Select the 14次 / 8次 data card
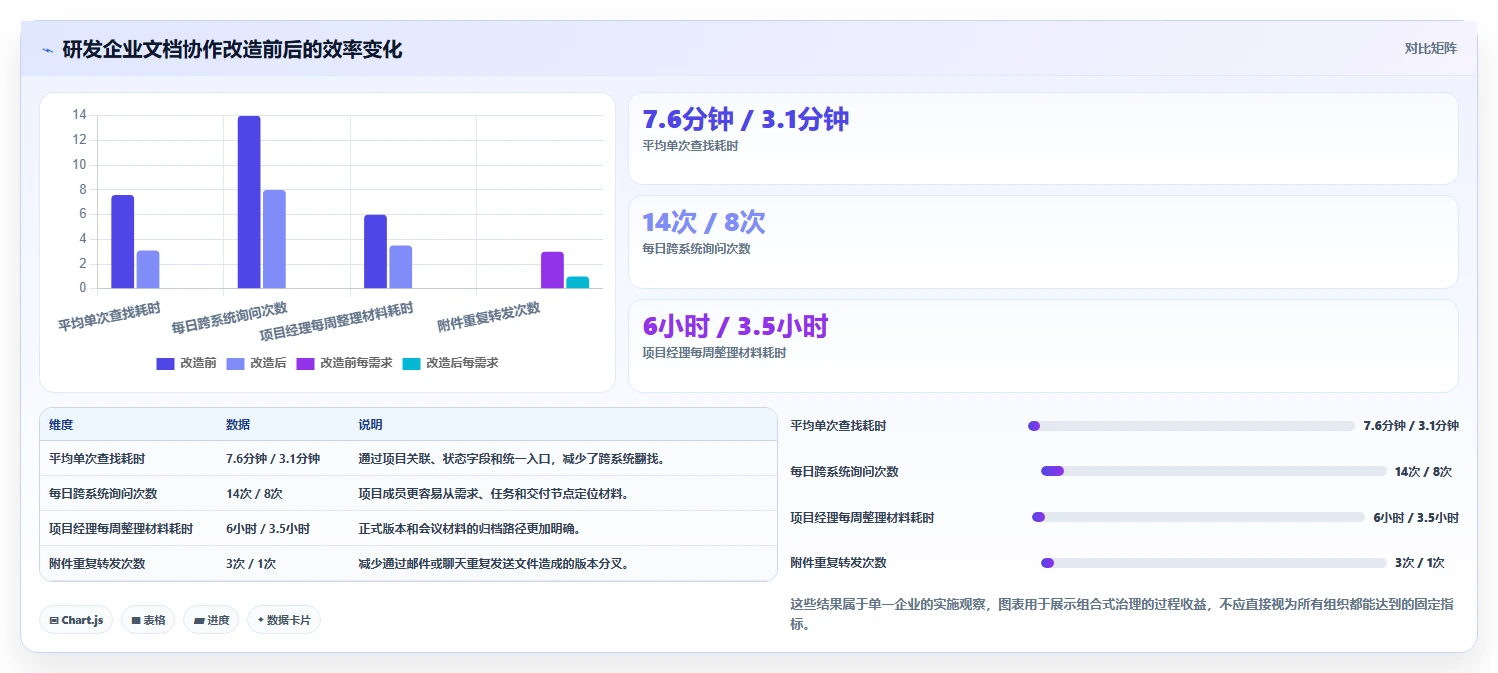The image size is (1498, 673). pyautogui.click(x=1043, y=242)
